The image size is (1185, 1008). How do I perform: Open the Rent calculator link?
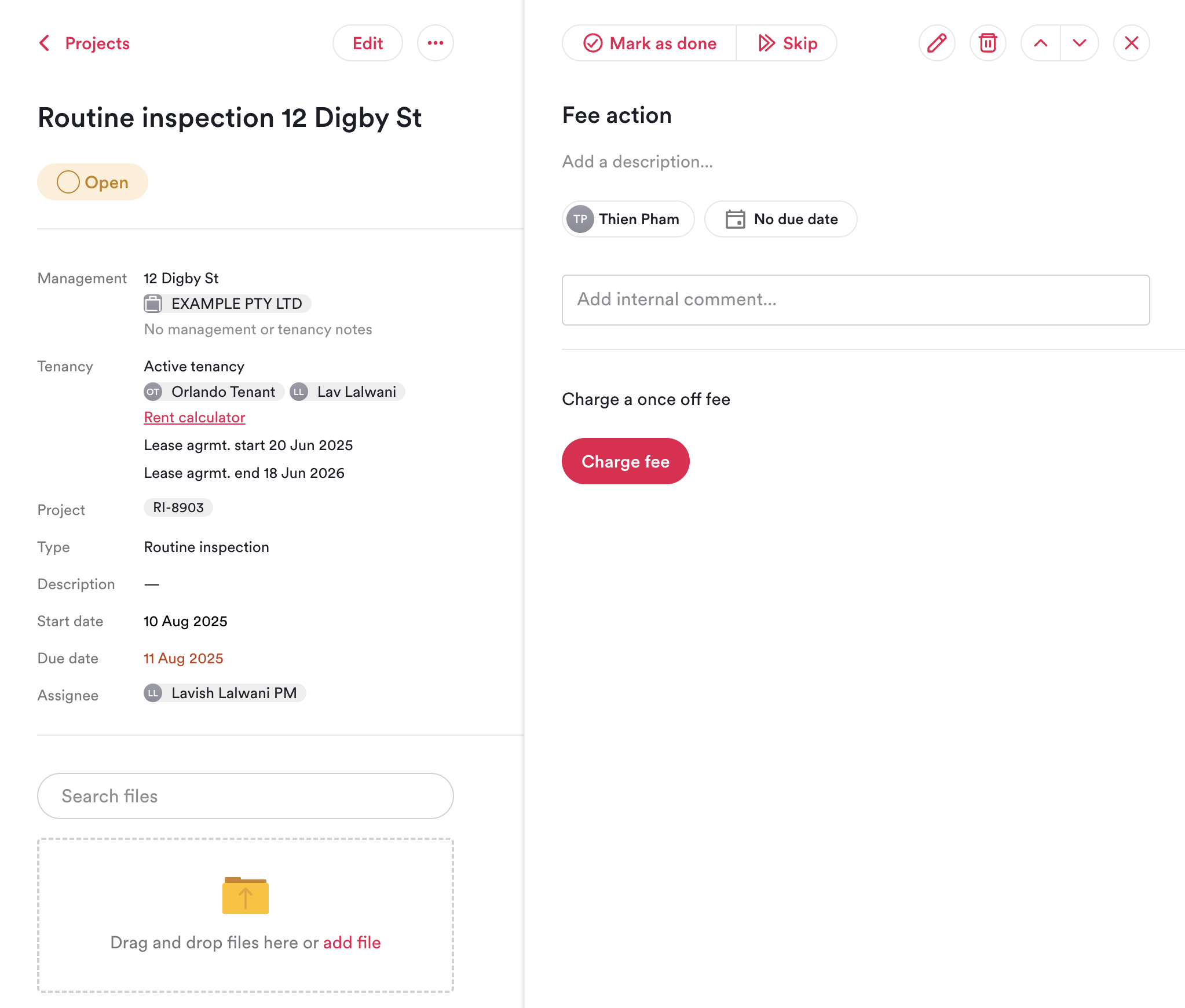195,417
